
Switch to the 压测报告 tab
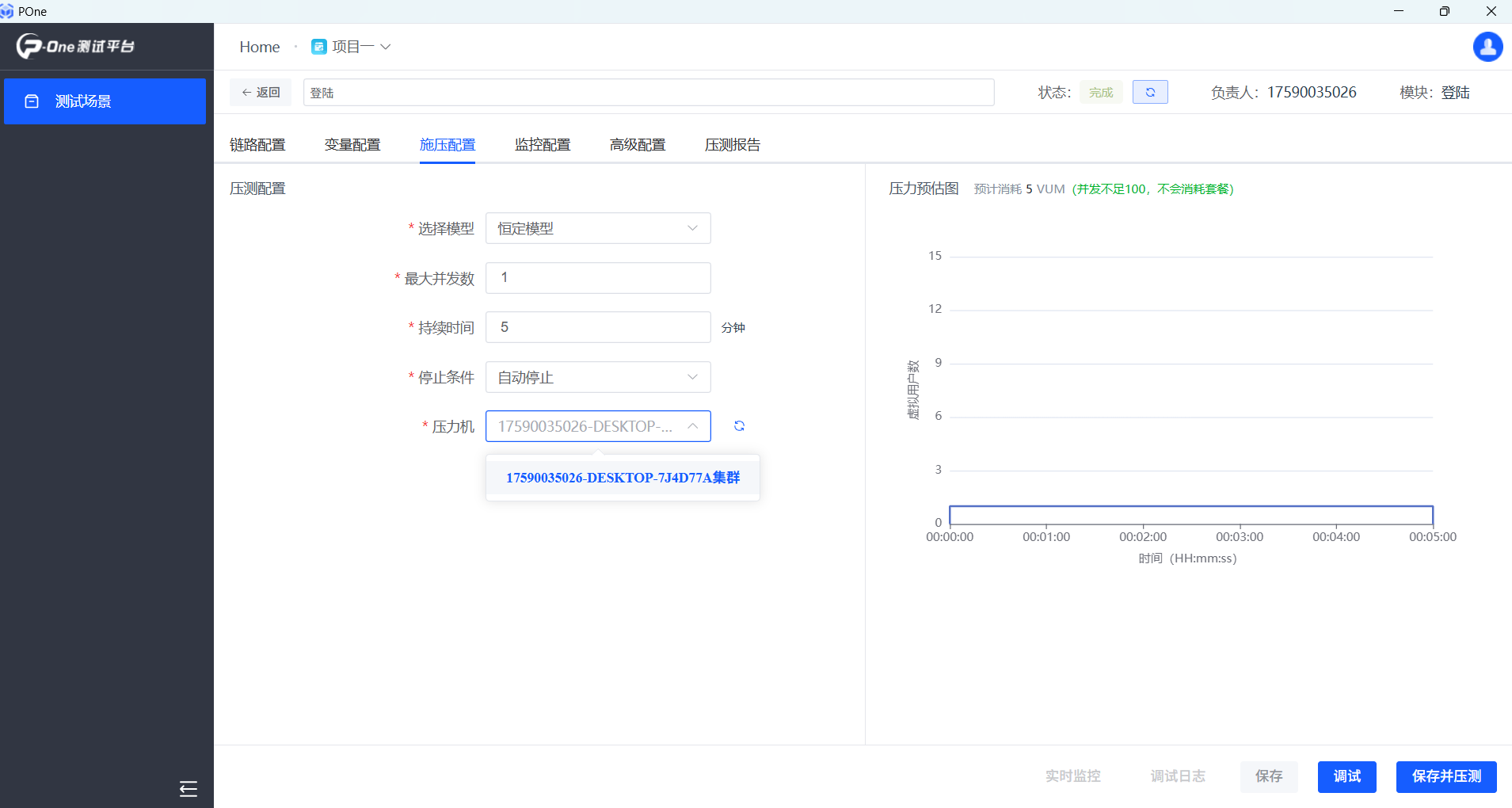click(x=732, y=145)
